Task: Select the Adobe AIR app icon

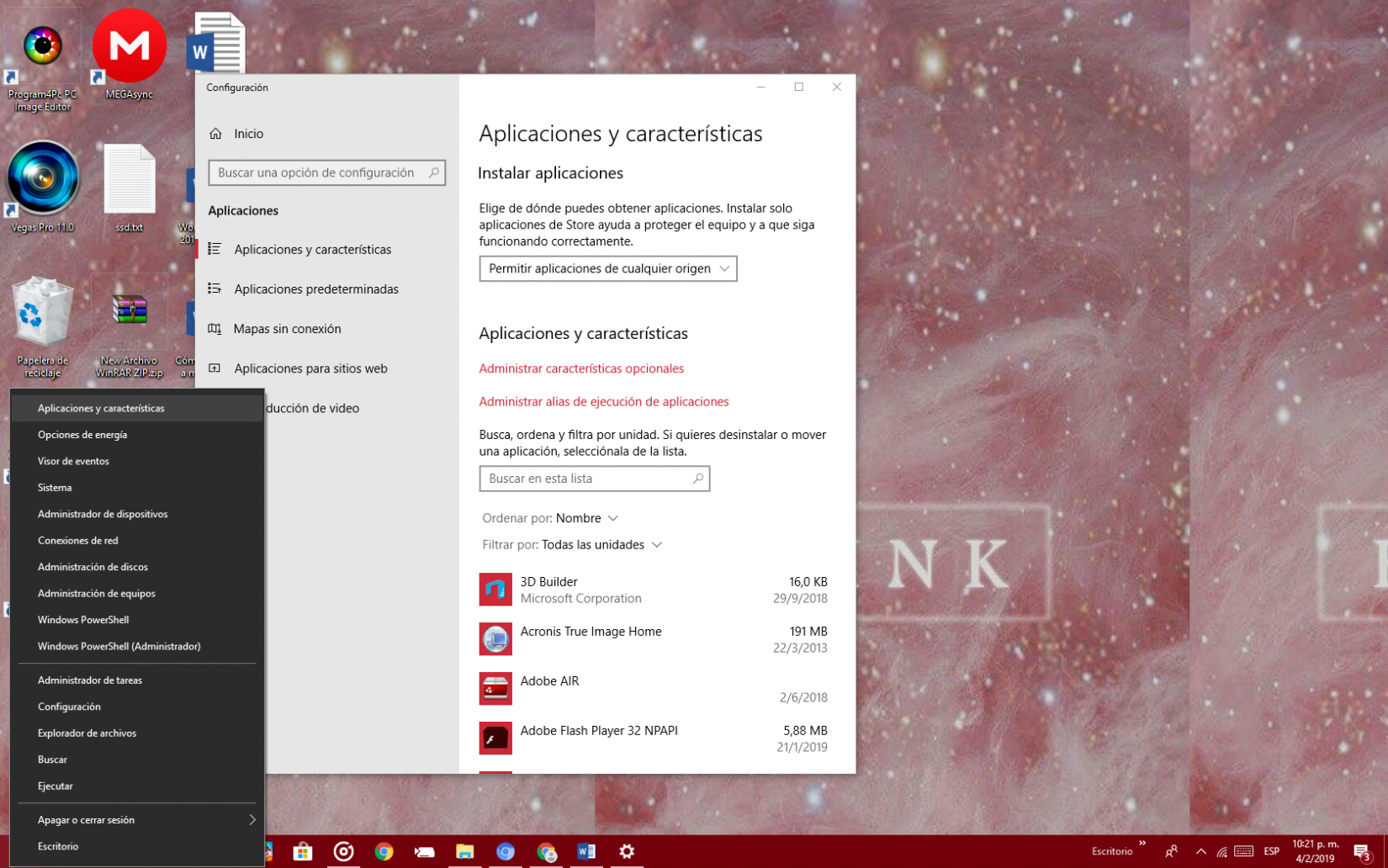Action: coord(495,689)
